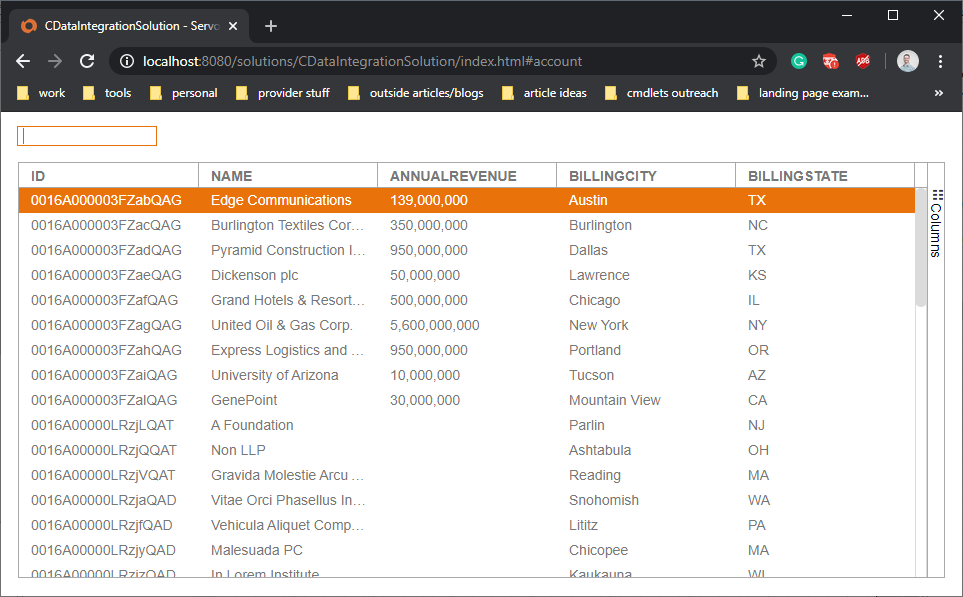Open the 'article ideas' bookmarks folder
963x597 pixels.
click(x=544, y=93)
